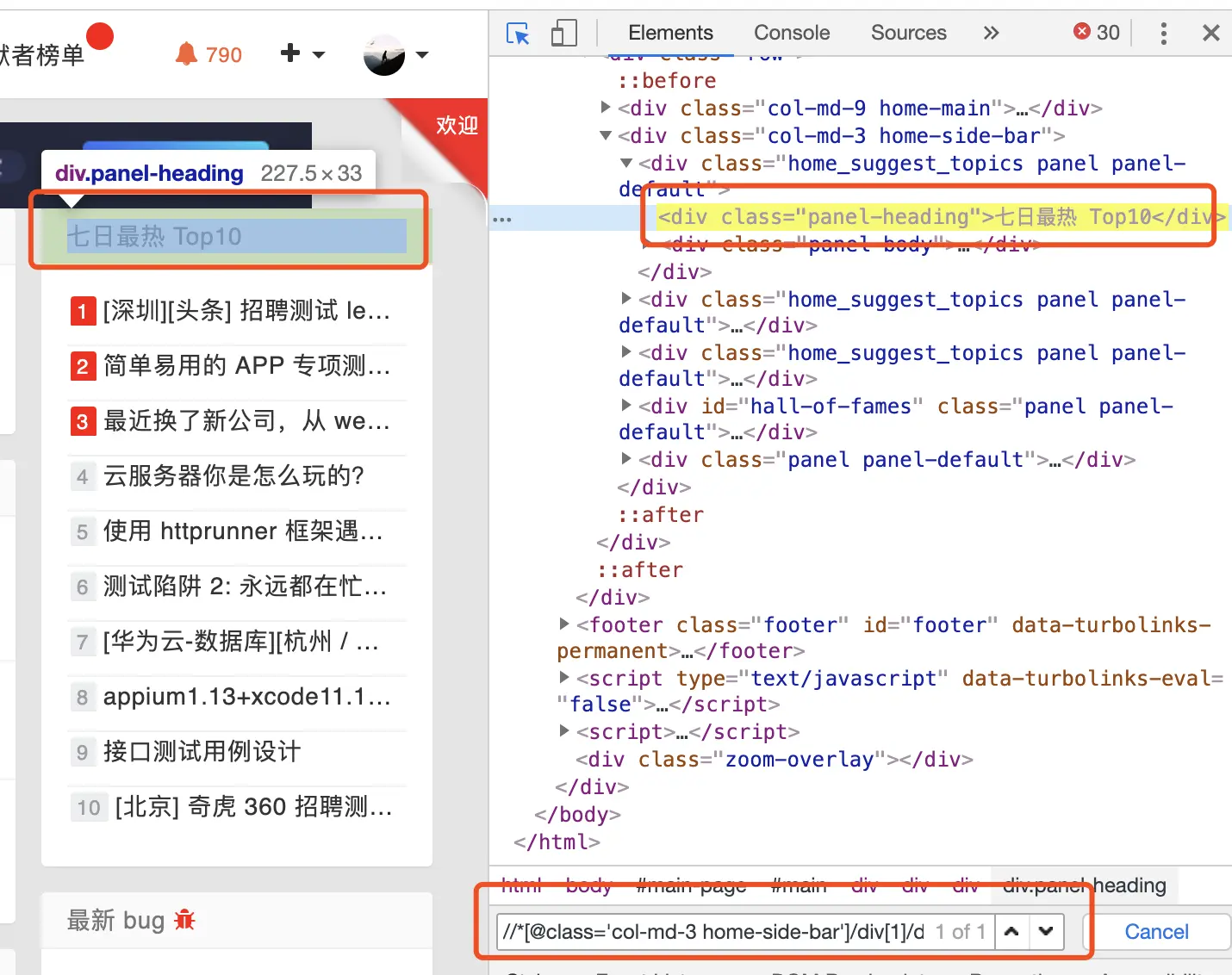Open topic 7 华为云-数据库 杭州
1232x975 pixels.
(x=242, y=642)
